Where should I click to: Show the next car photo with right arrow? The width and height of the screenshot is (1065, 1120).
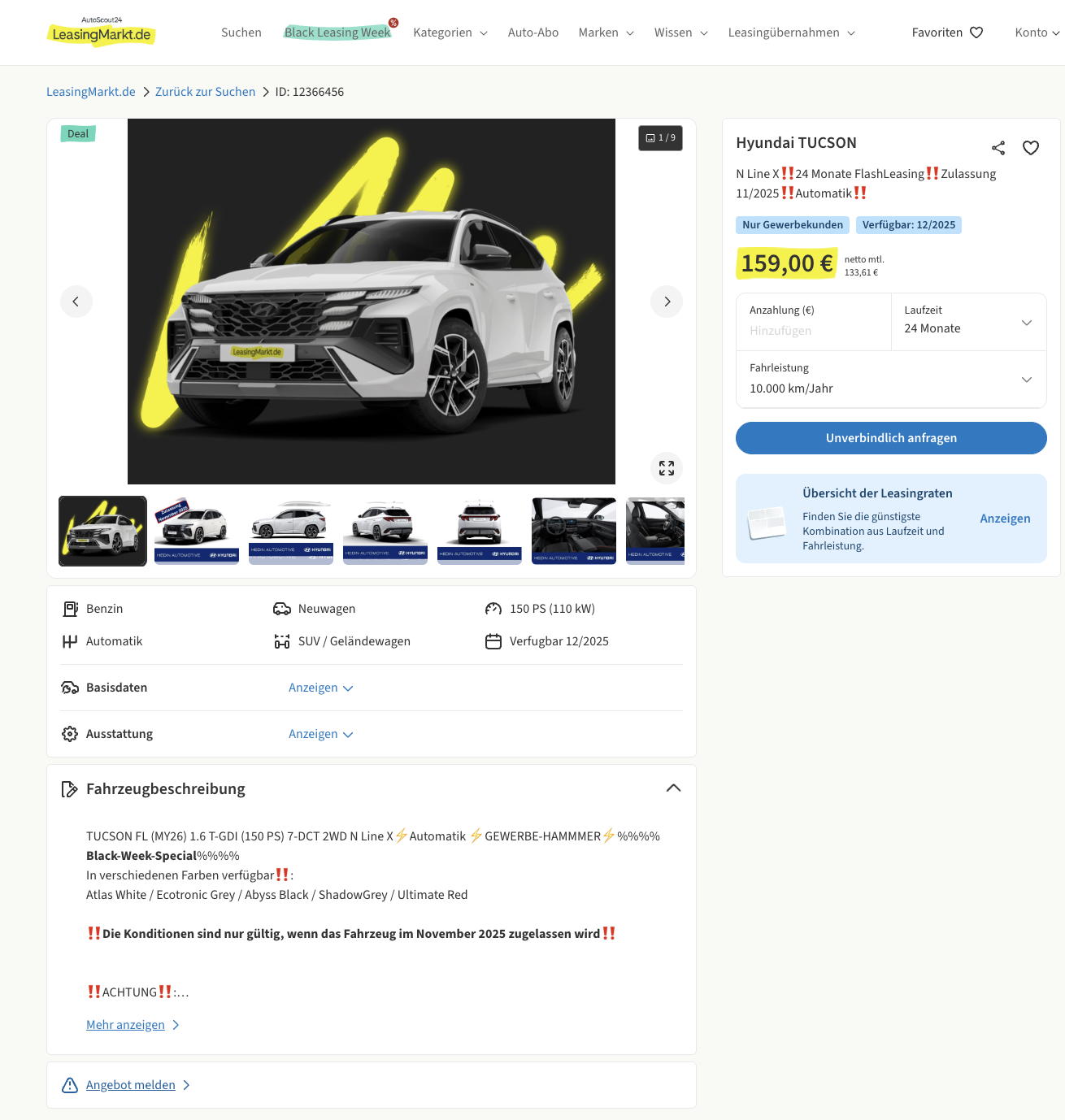(x=667, y=302)
